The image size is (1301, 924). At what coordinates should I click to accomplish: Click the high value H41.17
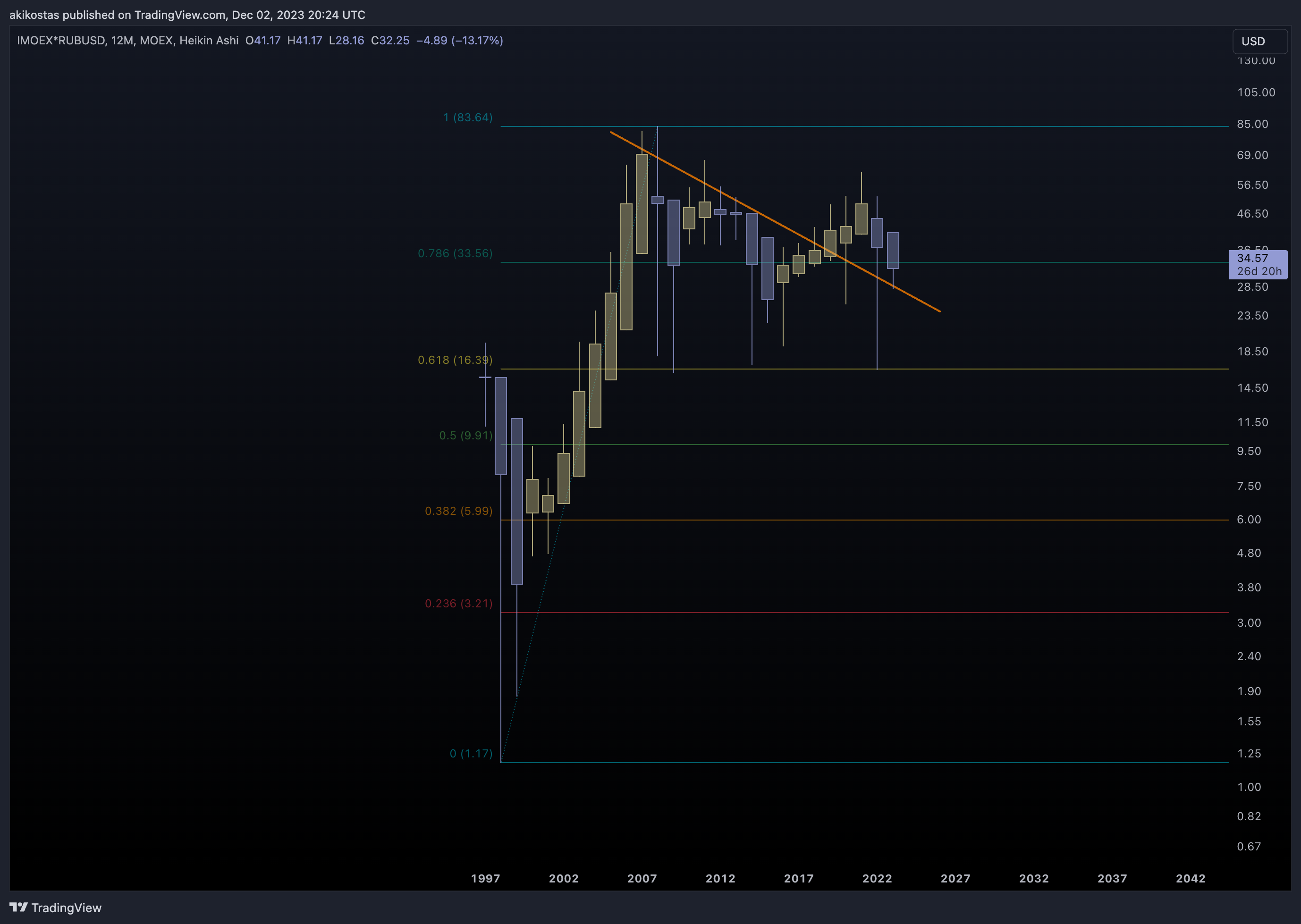(304, 41)
